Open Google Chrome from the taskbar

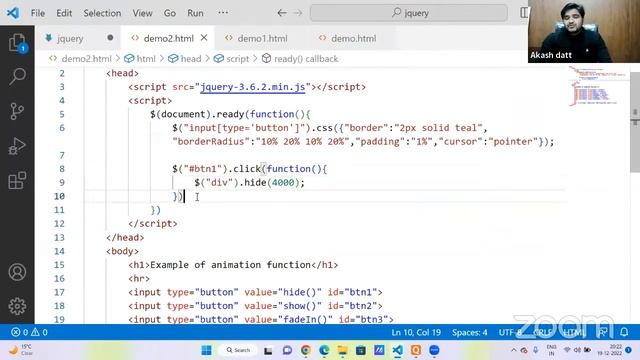305,350
